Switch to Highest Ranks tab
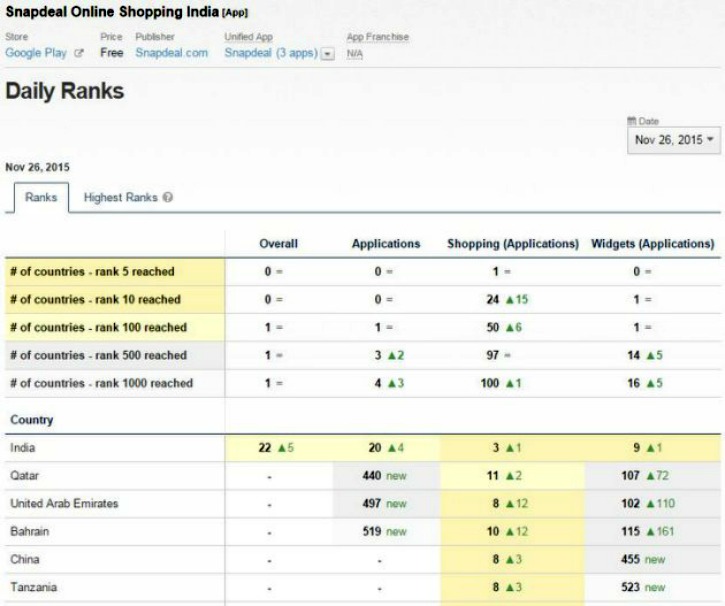This screenshot has width=725, height=606. (121, 197)
